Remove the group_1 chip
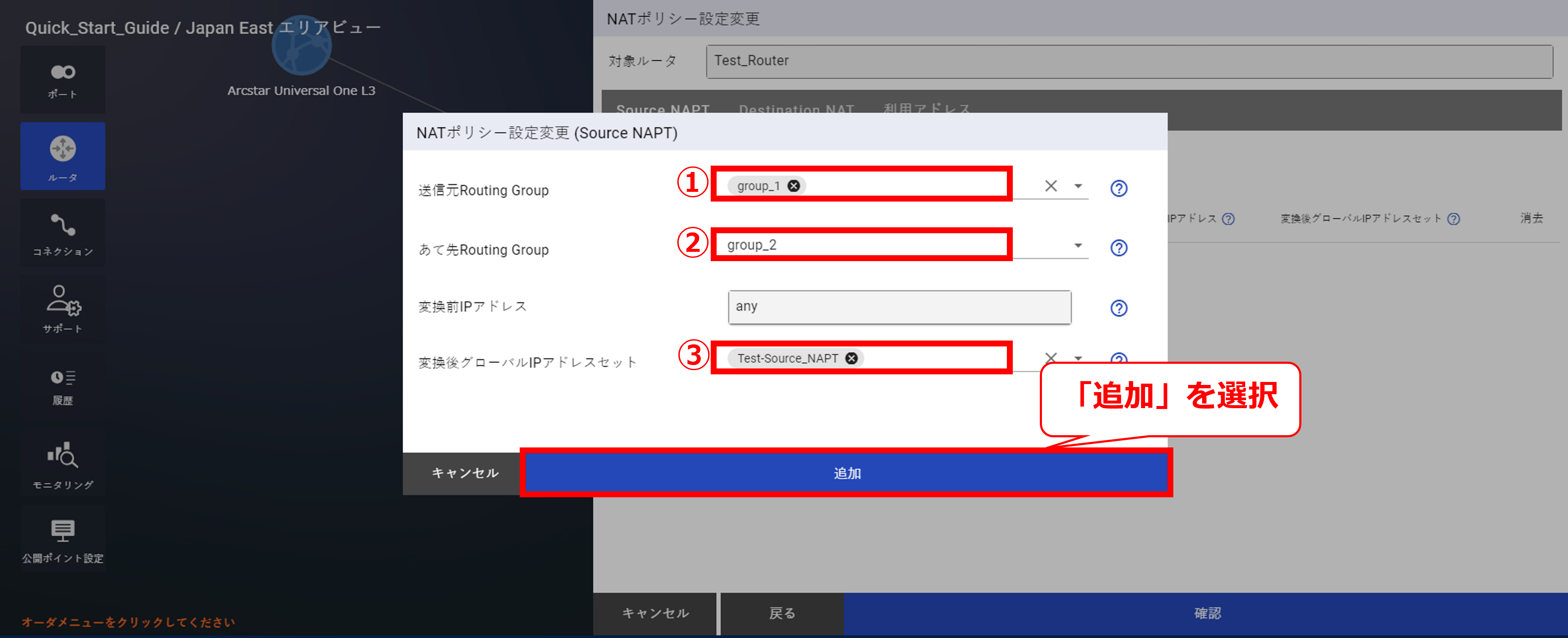 (x=794, y=185)
